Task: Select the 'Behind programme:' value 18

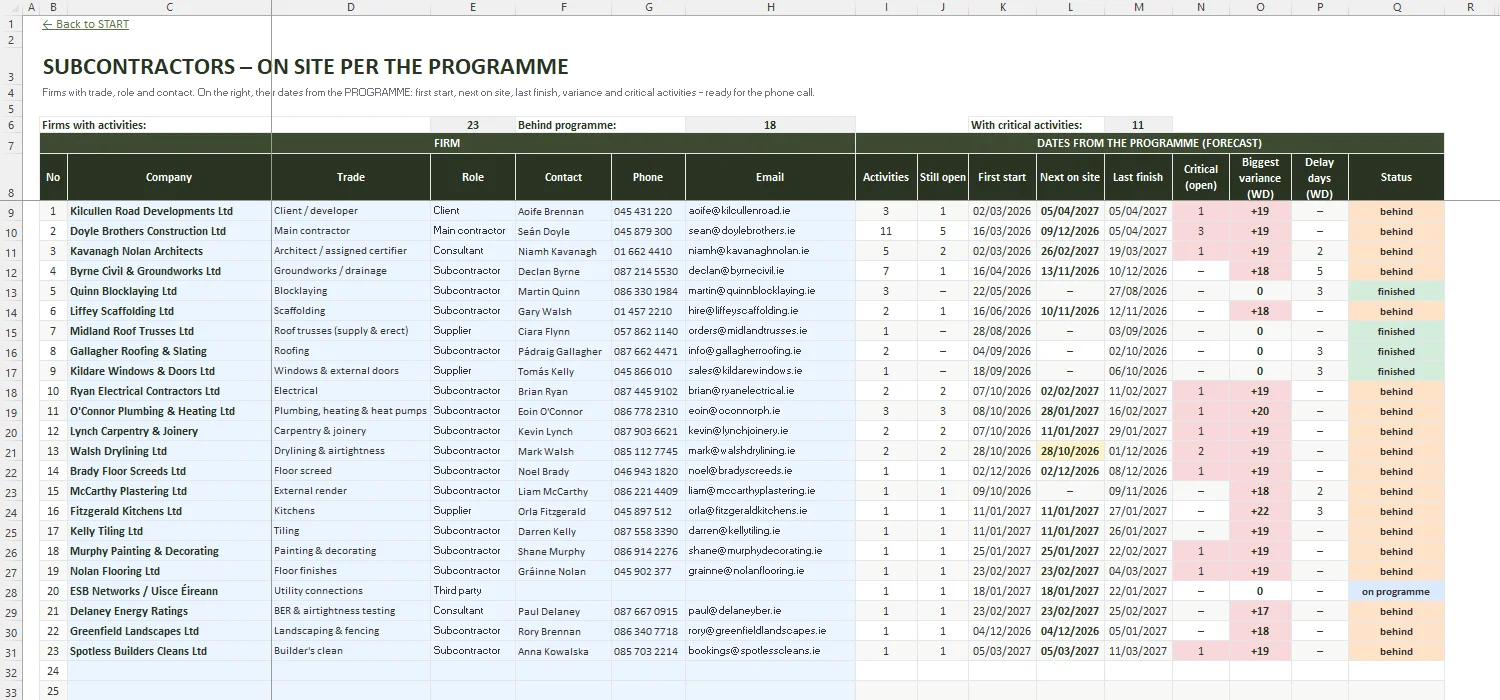Action: [770, 125]
